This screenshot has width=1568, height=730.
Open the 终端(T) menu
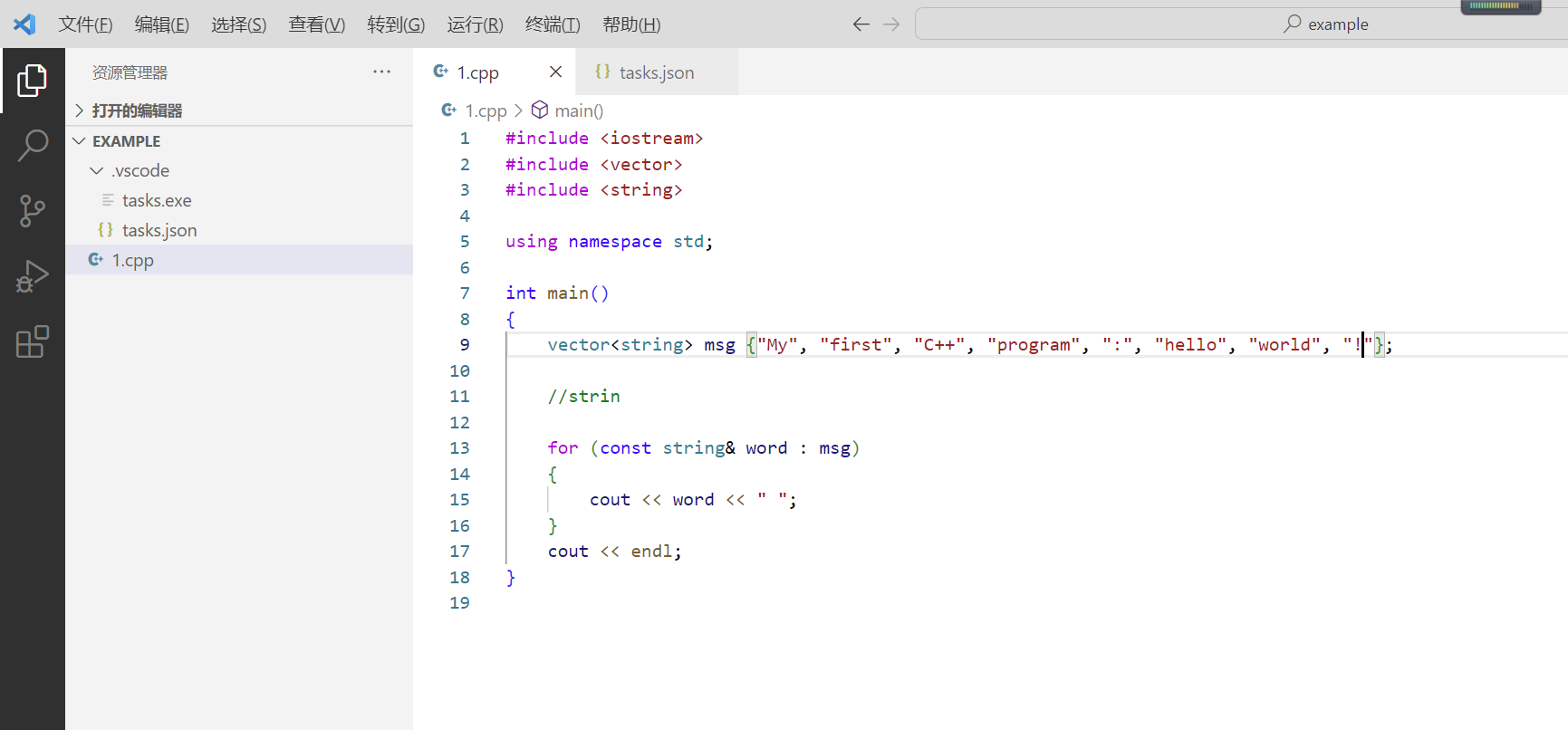point(553,24)
